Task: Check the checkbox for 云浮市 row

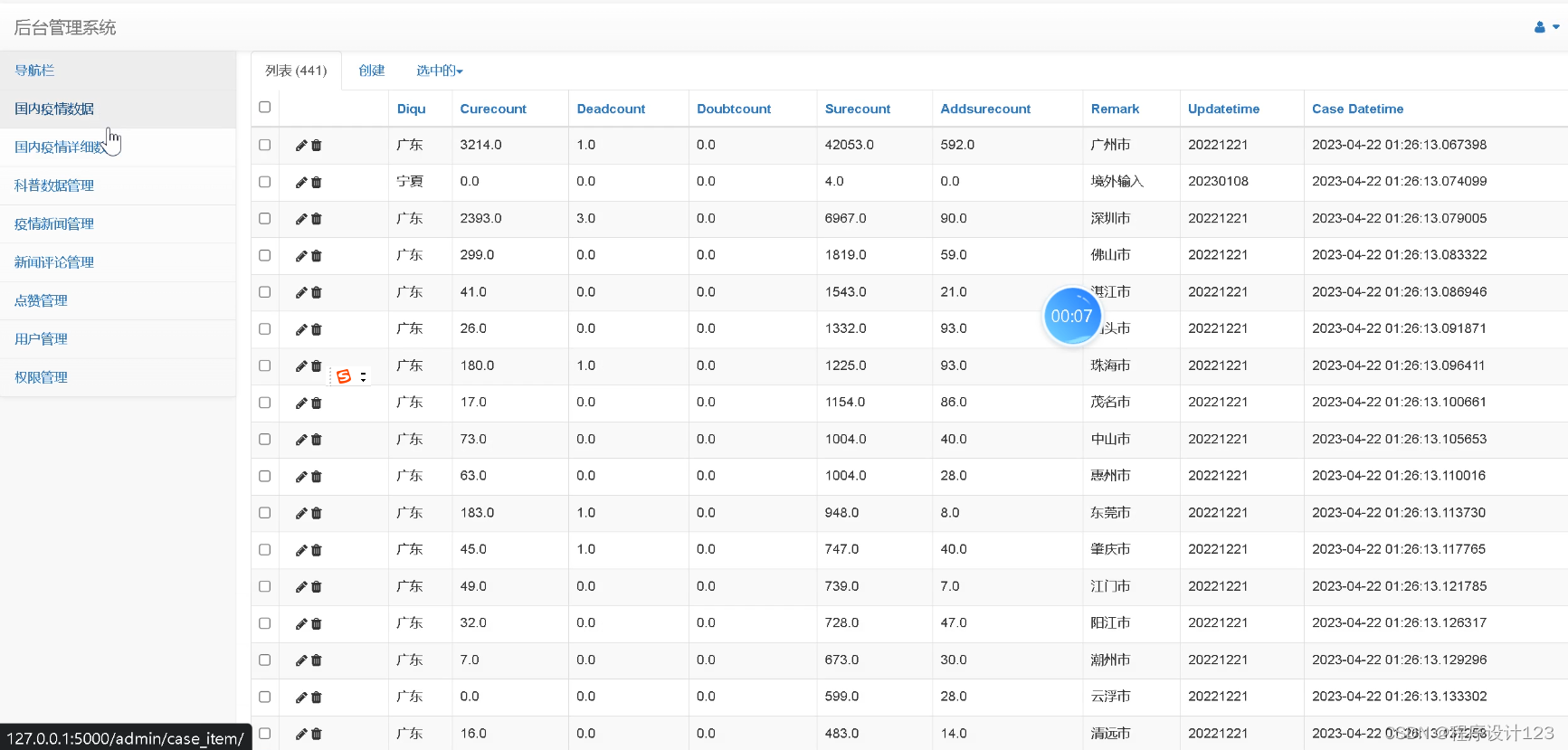Action: (x=264, y=697)
